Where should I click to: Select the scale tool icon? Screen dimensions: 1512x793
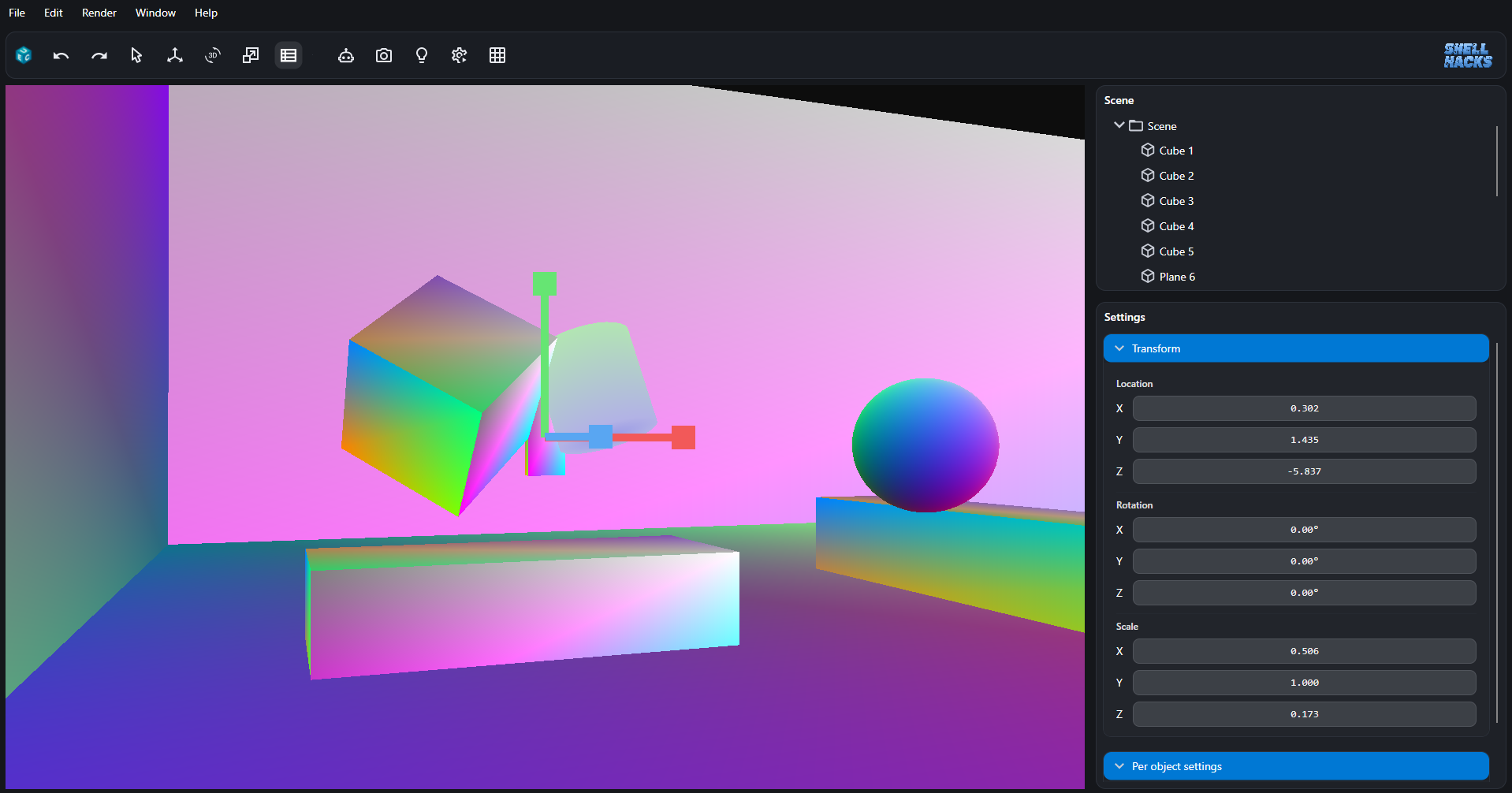[250, 55]
